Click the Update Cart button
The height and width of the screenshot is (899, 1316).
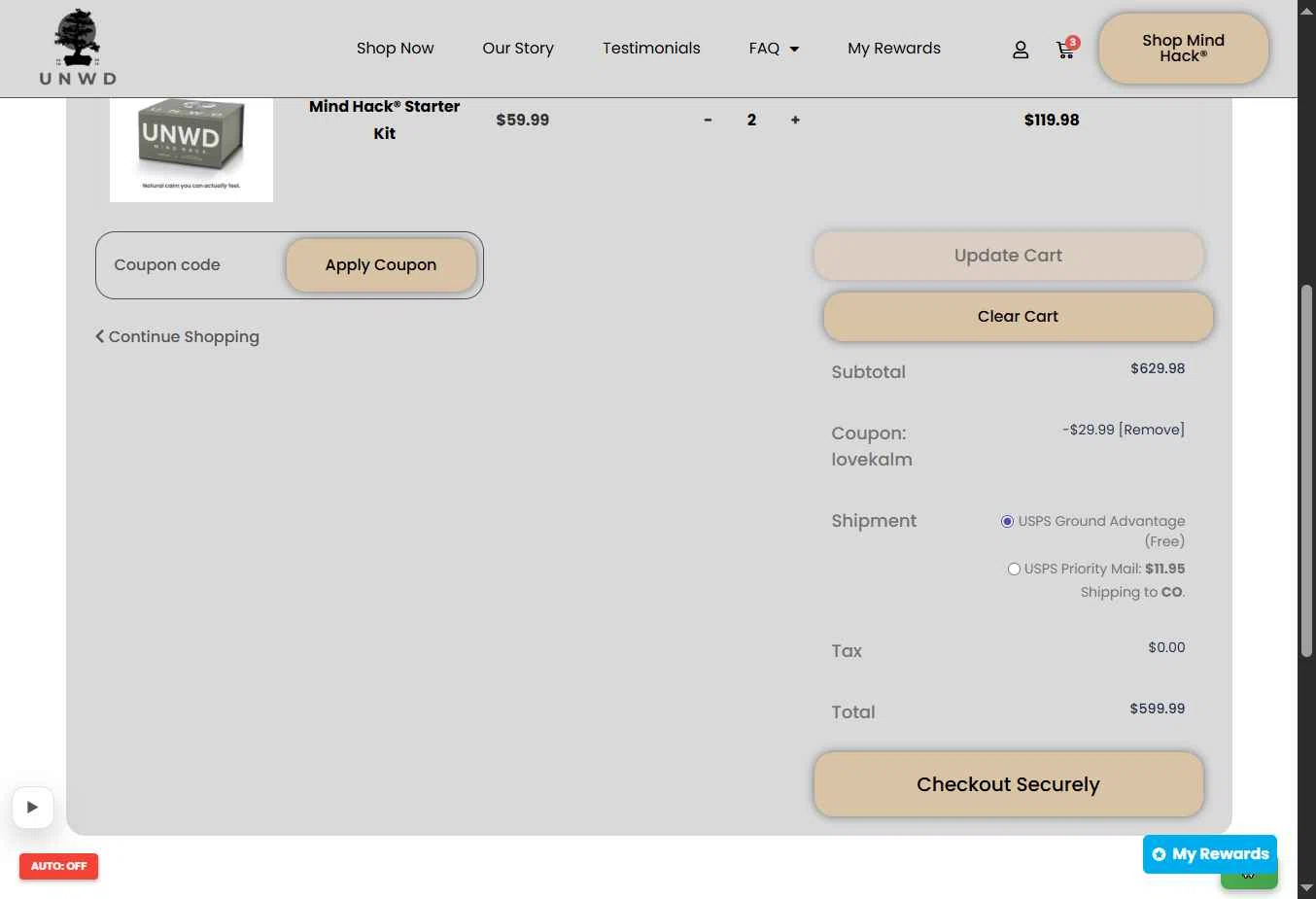(1008, 256)
